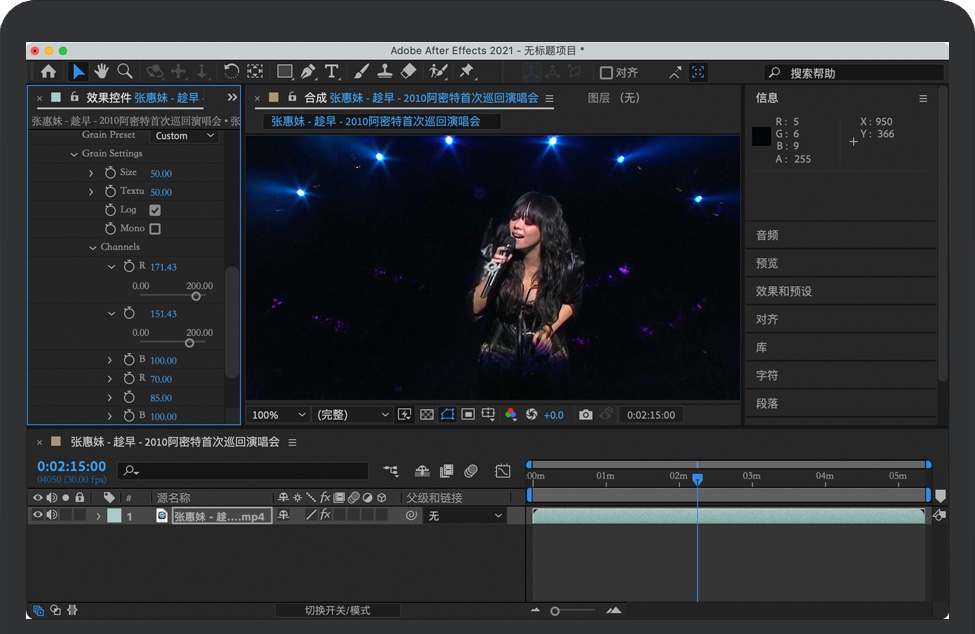Select the Pen tool
The width and height of the screenshot is (975, 634).
click(x=308, y=71)
